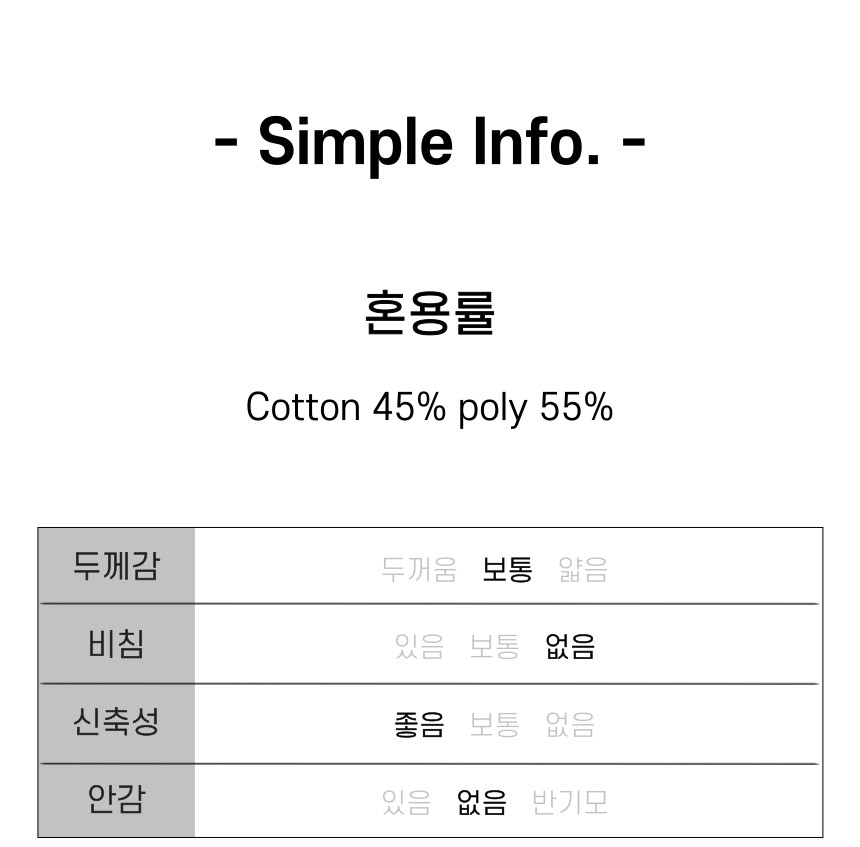Select the 신축성 row label
The height and width of the screenshot is (847, 860).
click(x=116, y=722)
